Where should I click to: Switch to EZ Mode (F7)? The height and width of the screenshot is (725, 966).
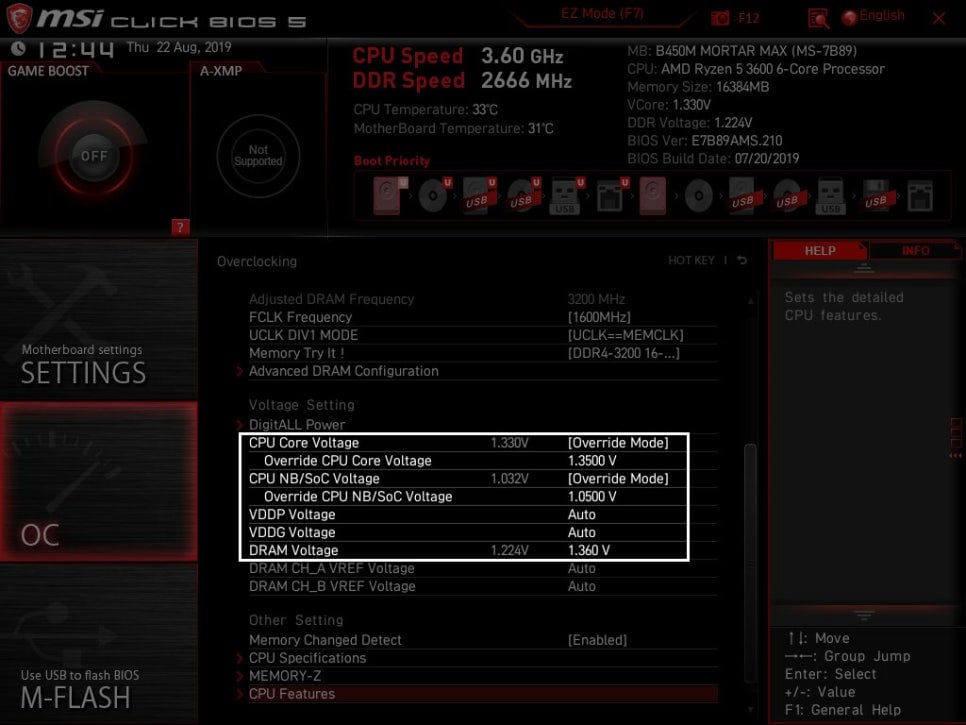click(602, 14)
